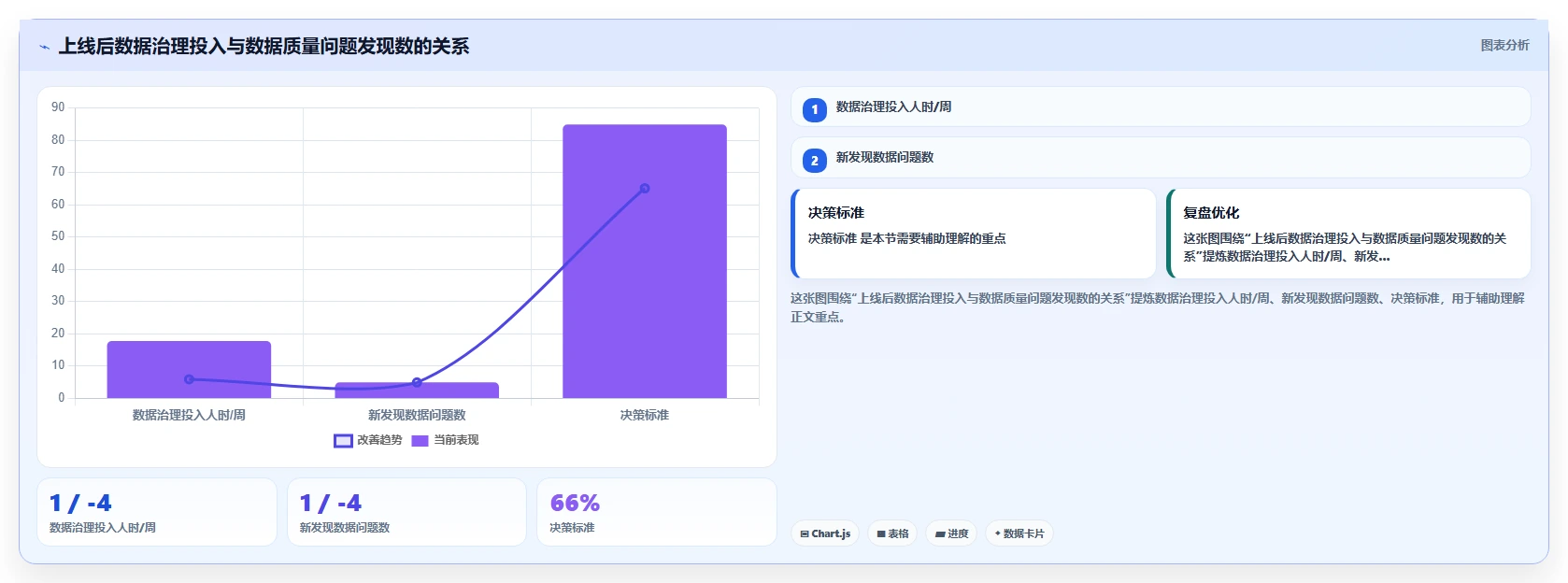1568x583 pixels.
Task: Click text 决策标准 是本节需要辅助理解的重点
Action: pos(906,238)
